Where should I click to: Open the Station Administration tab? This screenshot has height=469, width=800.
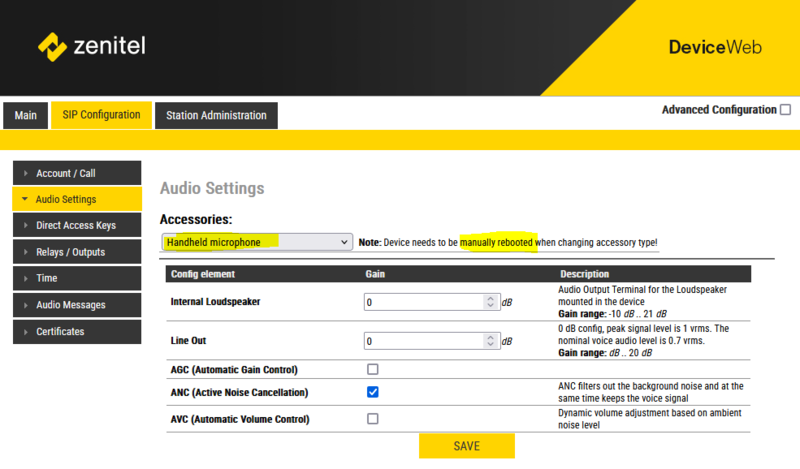coord(216,115)
